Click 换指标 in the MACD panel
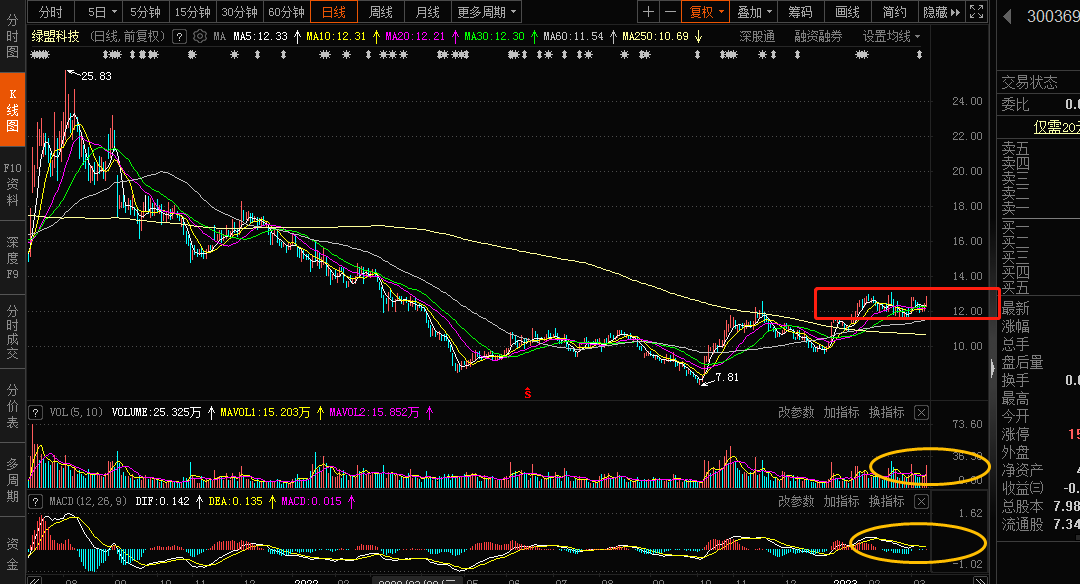Viewport: 1080px width, 584px height. point(886,501)
